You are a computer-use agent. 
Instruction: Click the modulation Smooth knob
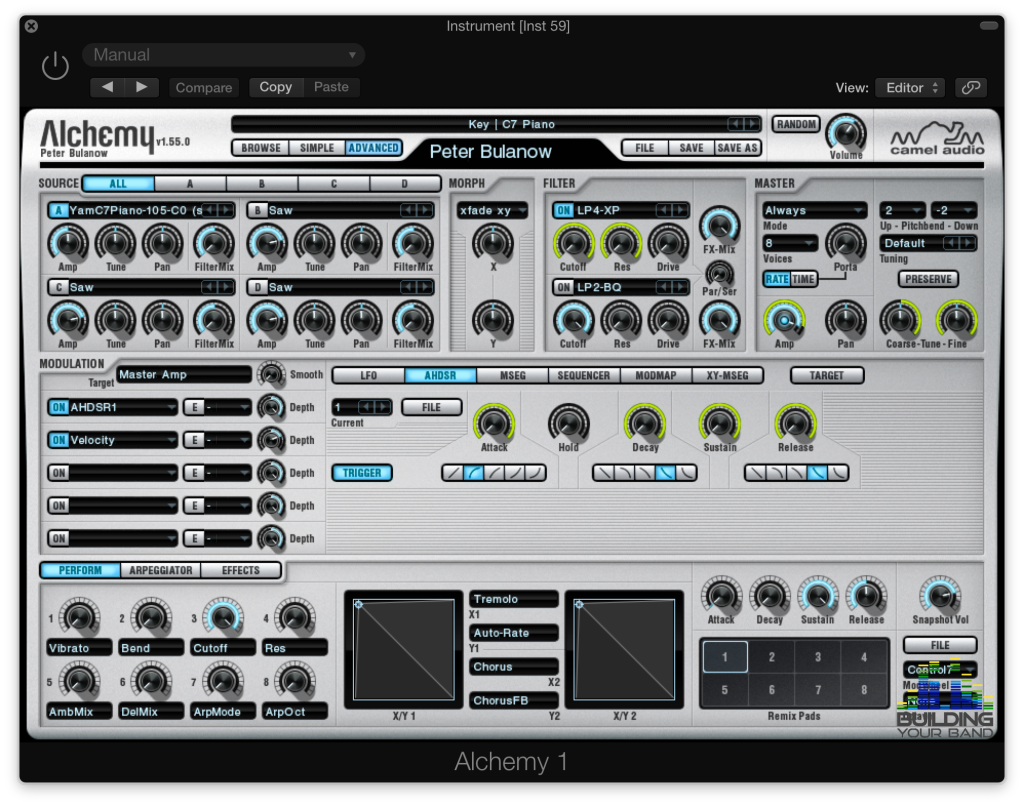271,374
